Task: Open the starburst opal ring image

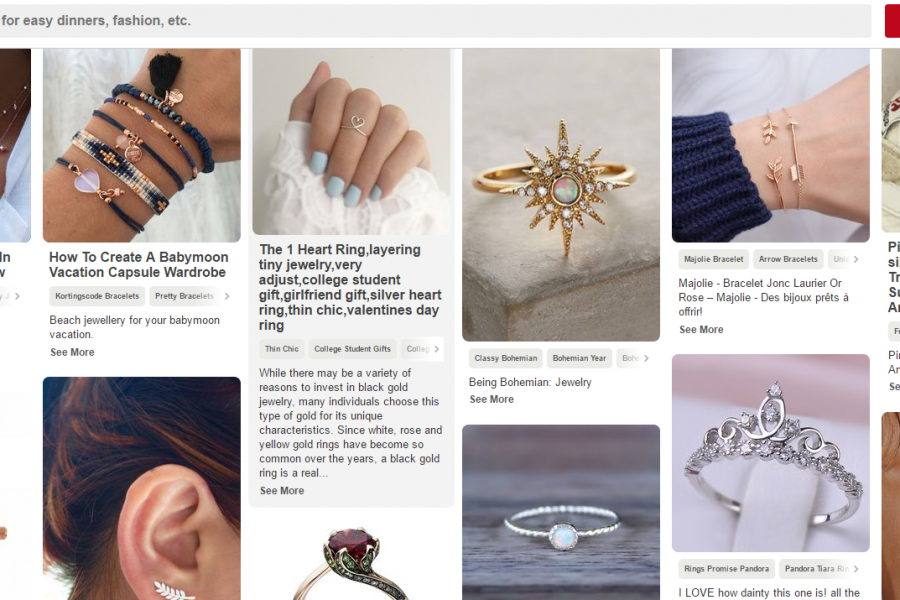Action: (561, 195)
